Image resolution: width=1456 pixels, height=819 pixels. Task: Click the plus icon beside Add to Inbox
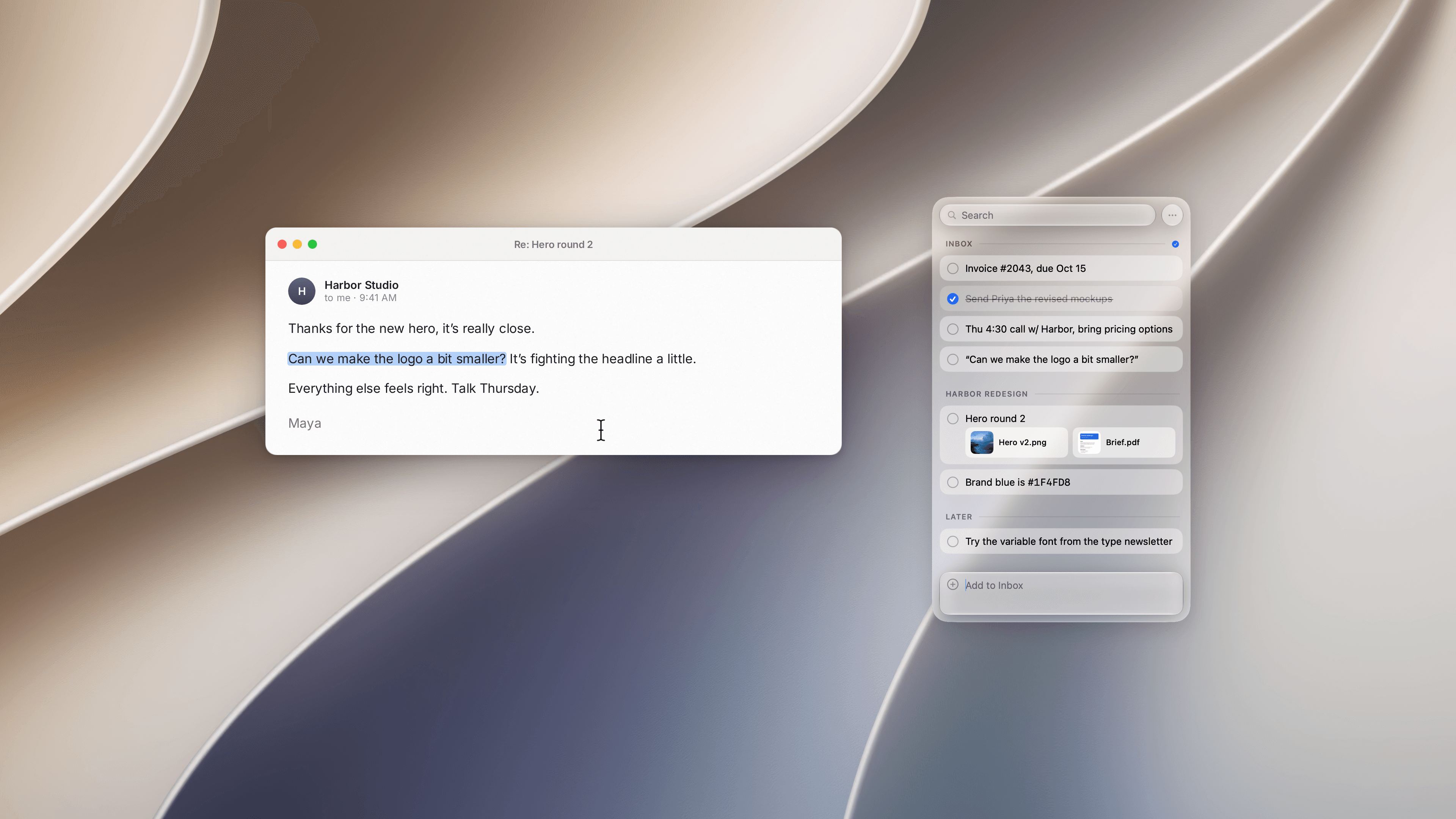tap(953, 584)
